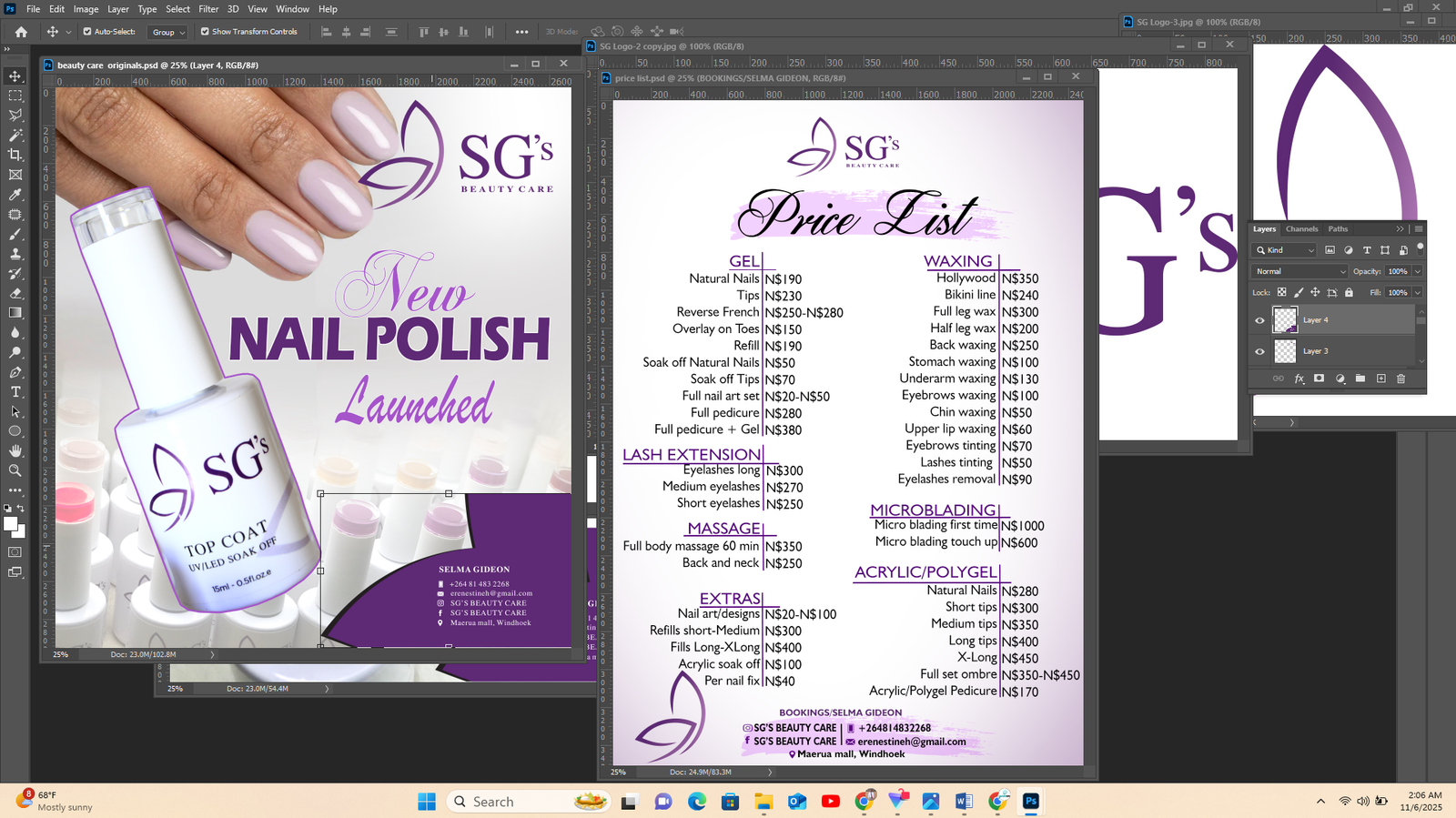Click the delete layer trash icon
Viewport: 1456px width, 818px height.
click(x=1400, y=379)
